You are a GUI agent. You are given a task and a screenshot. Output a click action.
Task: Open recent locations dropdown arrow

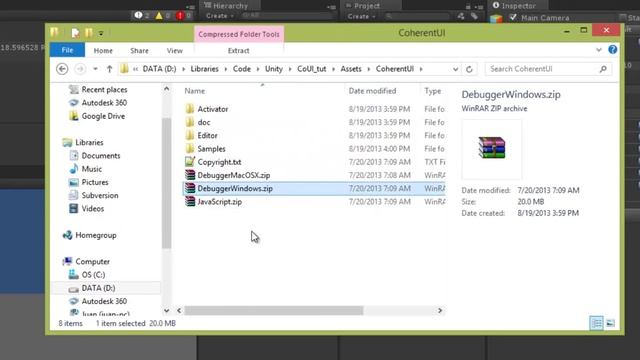[95, 69]
